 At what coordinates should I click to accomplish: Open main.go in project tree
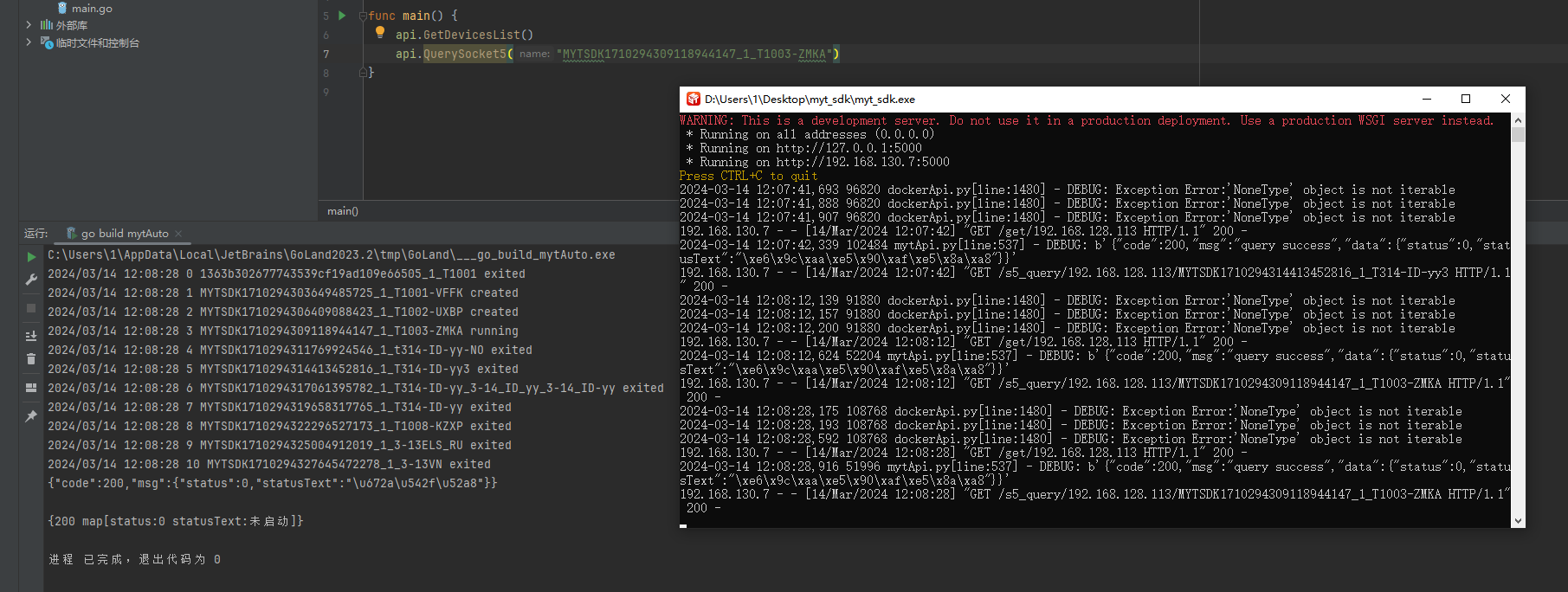(x=91, y=8)
